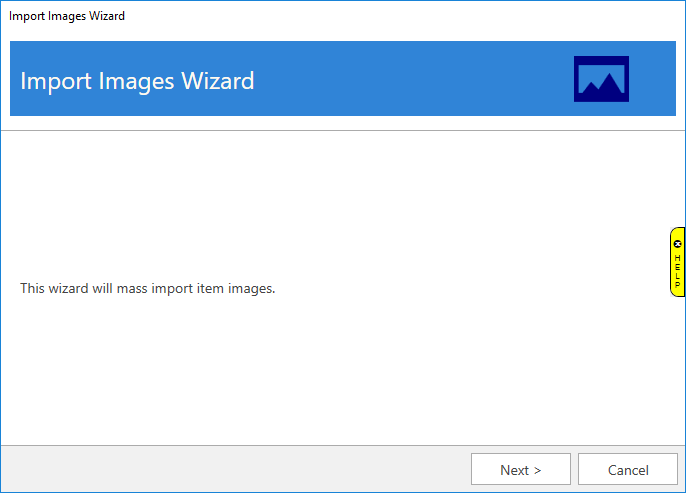The image size is (686, 493).
Task: Click the mass import description text
Action: (x=148, y=288)
